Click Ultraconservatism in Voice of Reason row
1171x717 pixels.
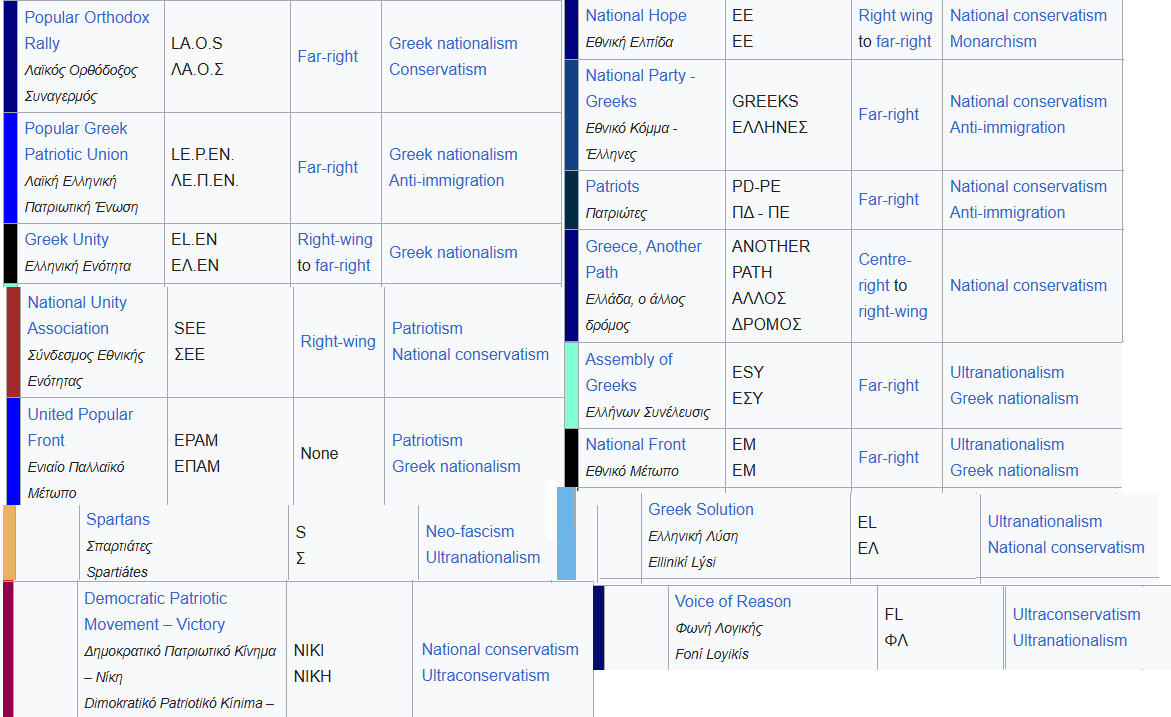pos(1076,614)
